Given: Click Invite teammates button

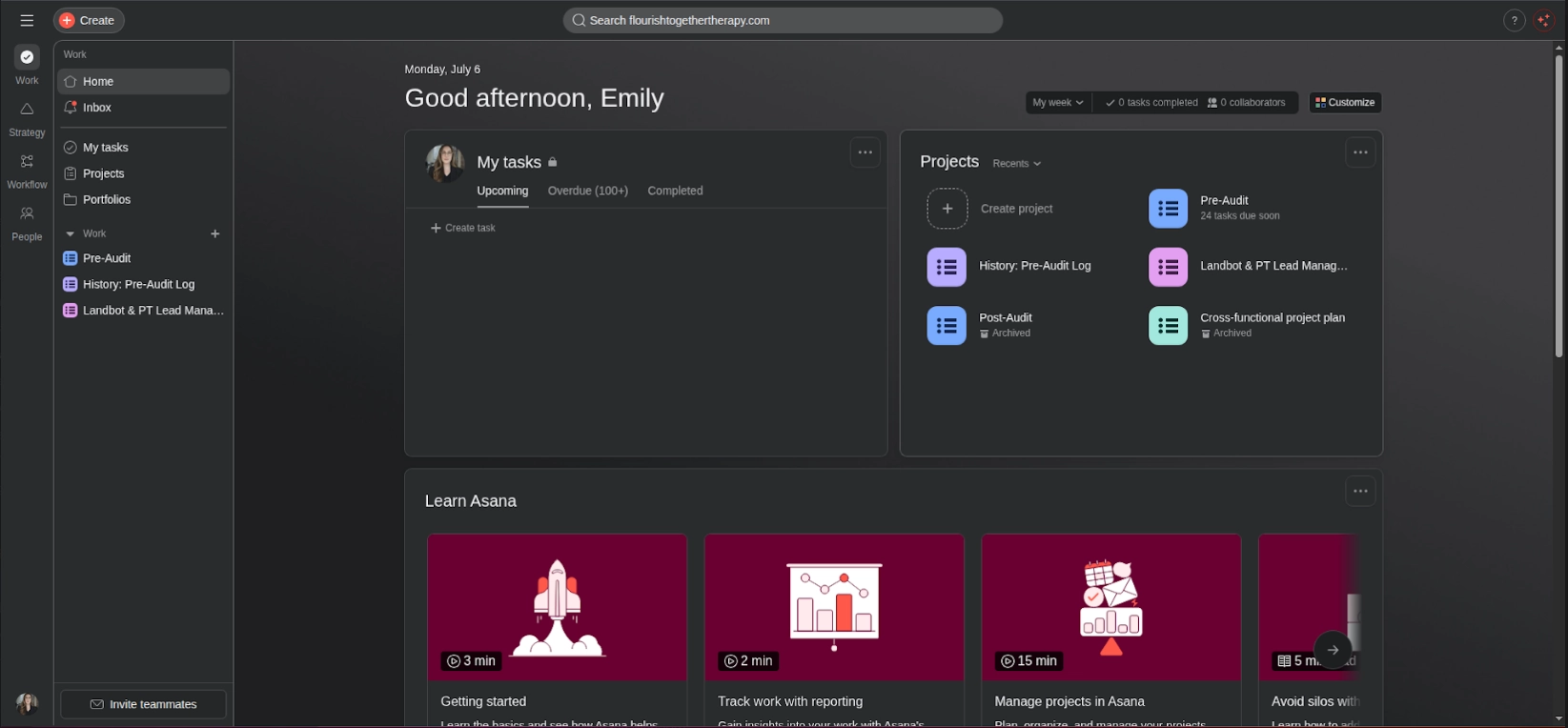Looking at the screenshot, I should coord(143,705).
